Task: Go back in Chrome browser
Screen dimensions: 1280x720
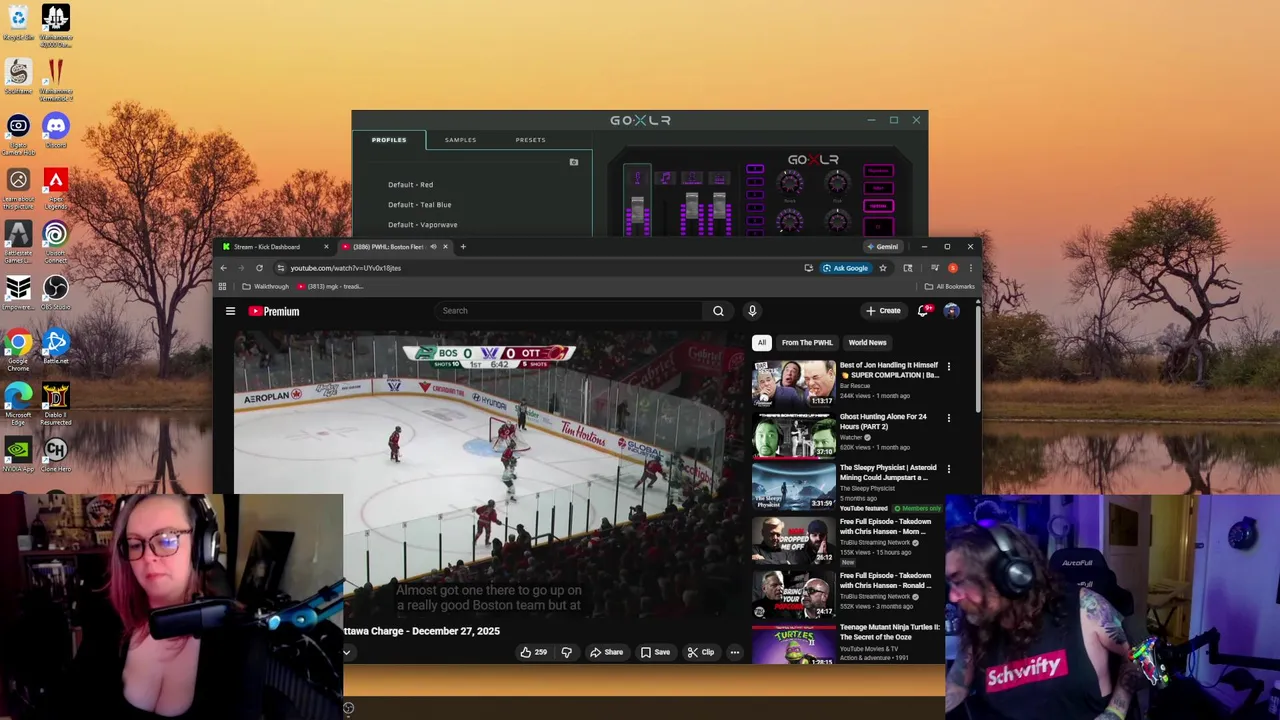Action: pyautogui.click(x=223, y=268)
